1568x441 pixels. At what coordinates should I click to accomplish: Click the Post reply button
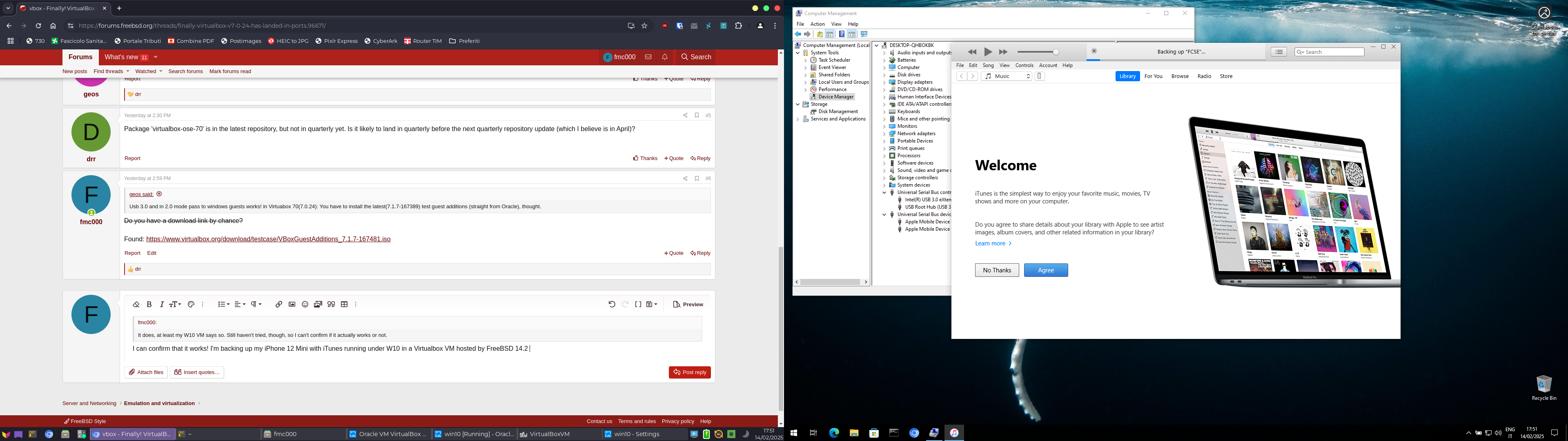click(690, 372)
